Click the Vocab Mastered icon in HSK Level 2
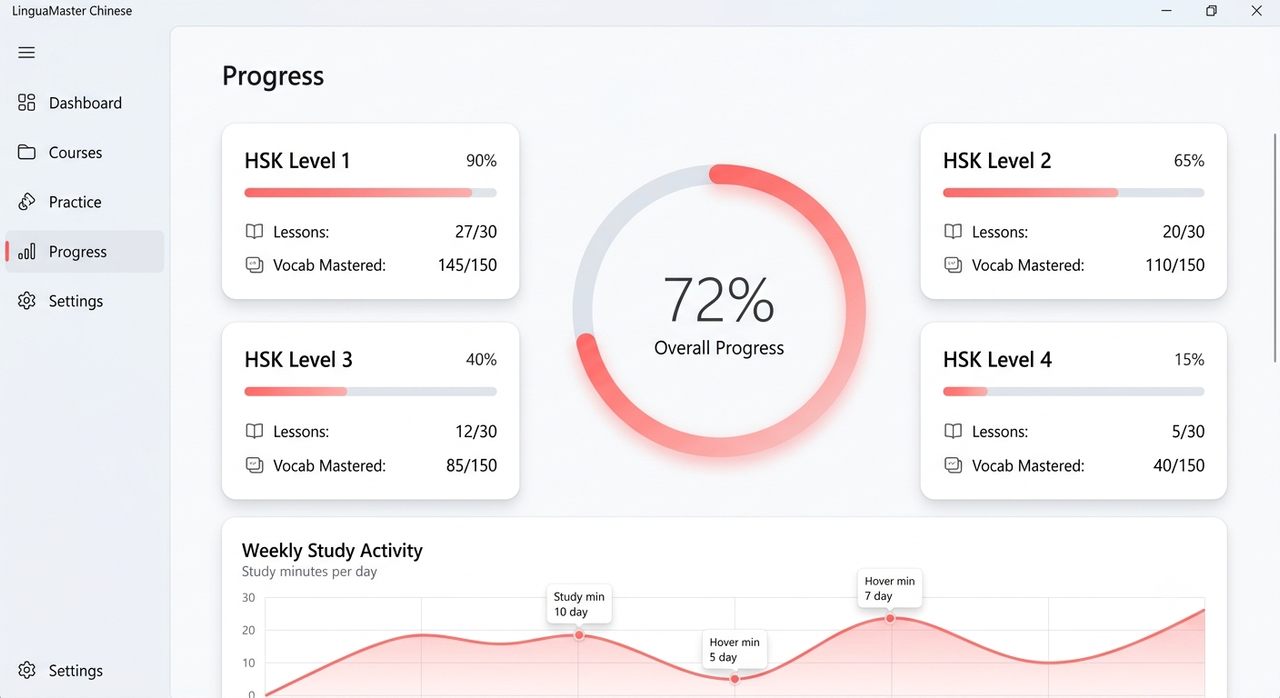The height and width of the screenshot is (698, 1280). pos(953,265)
